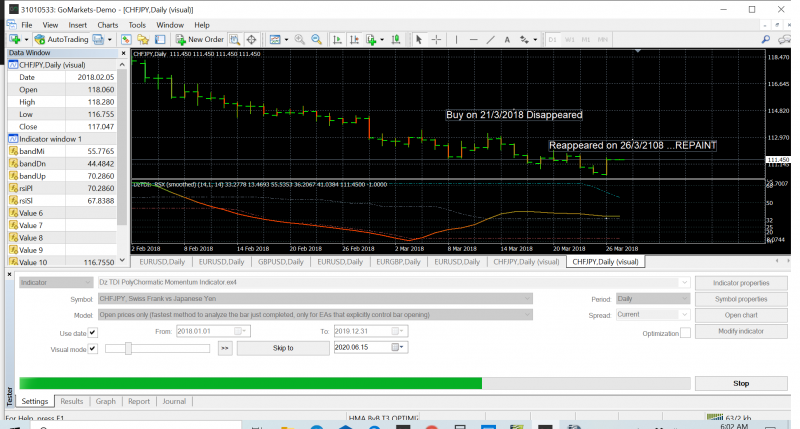Click the AutoTrading toolbar button
Screen dimensions: 800x429
[61, 39]
